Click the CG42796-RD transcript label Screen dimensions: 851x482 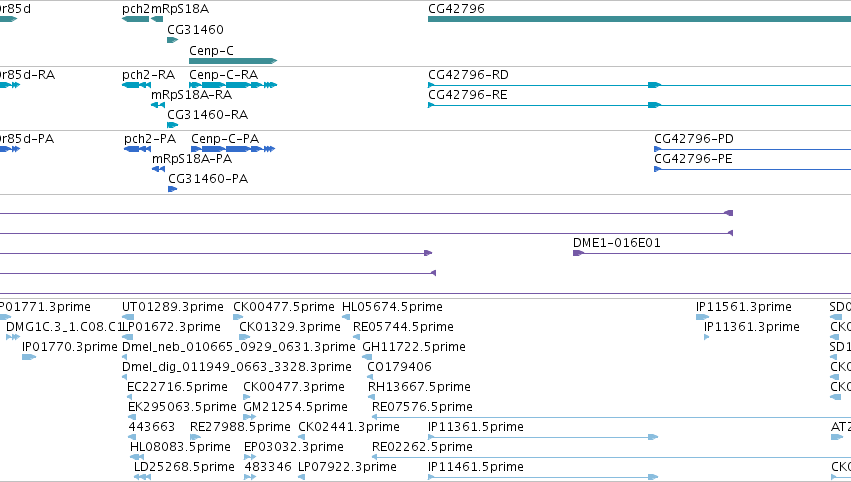click(x=468, y=74)
